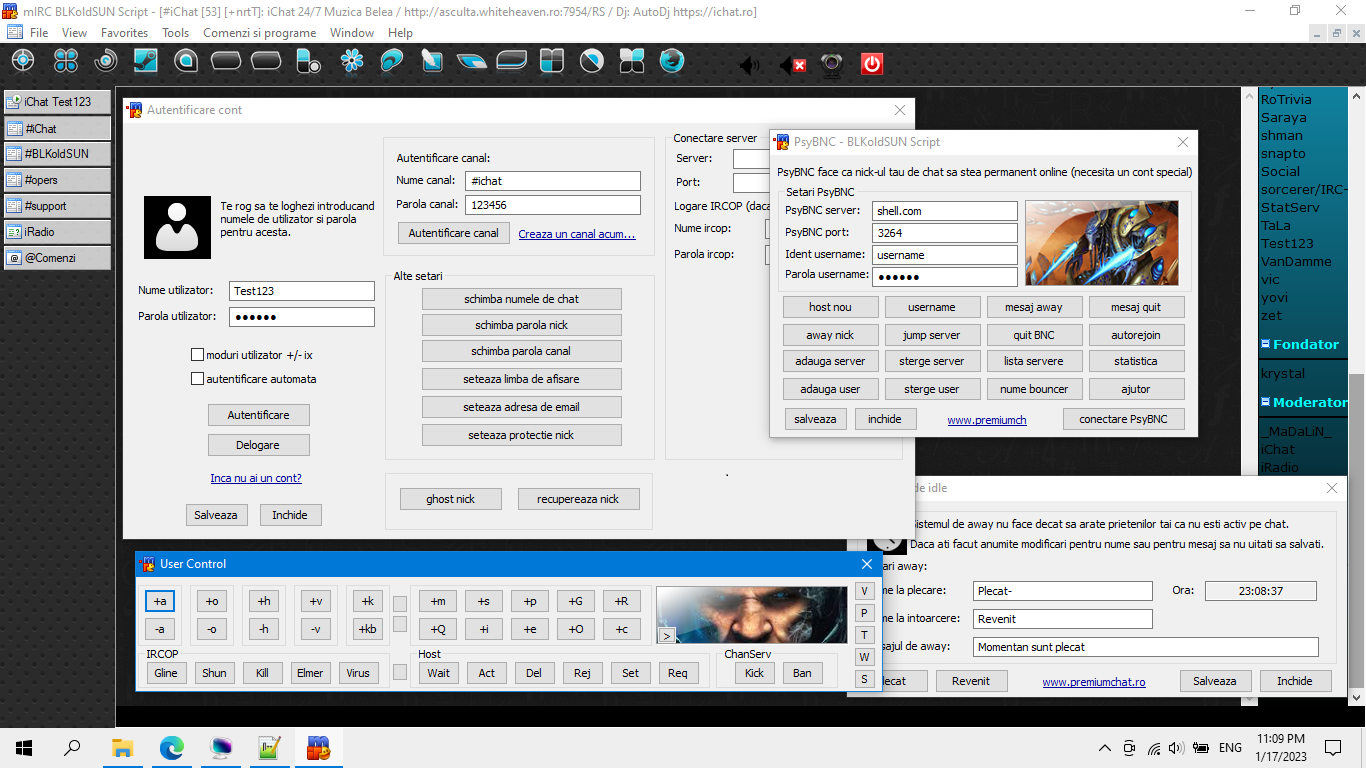Click the Firefox globe icon in the toolbar
This screenshot has width=1366, height=768.
[672, 62]
